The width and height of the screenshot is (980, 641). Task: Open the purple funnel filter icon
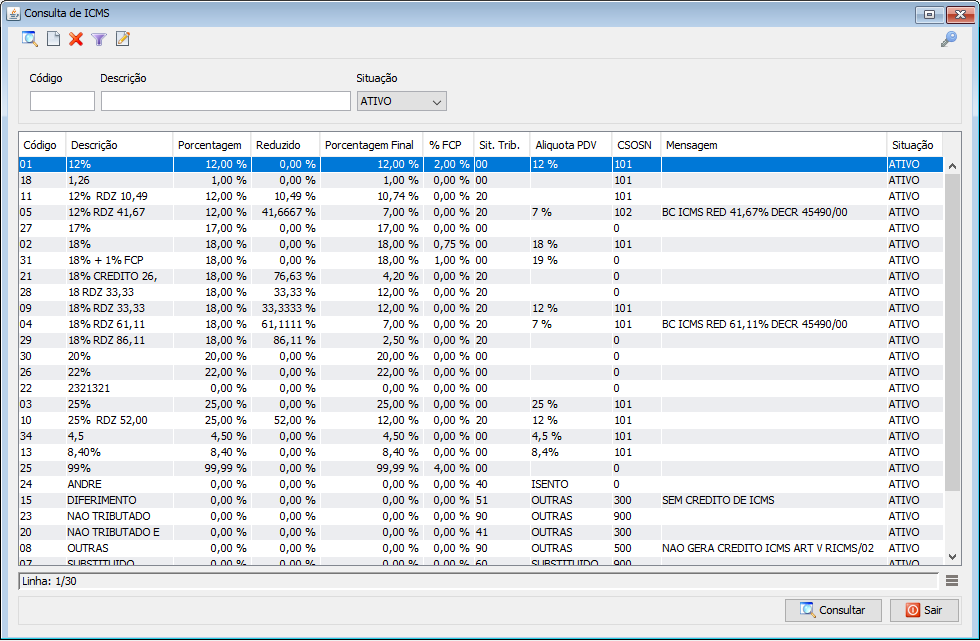point(99,39)
